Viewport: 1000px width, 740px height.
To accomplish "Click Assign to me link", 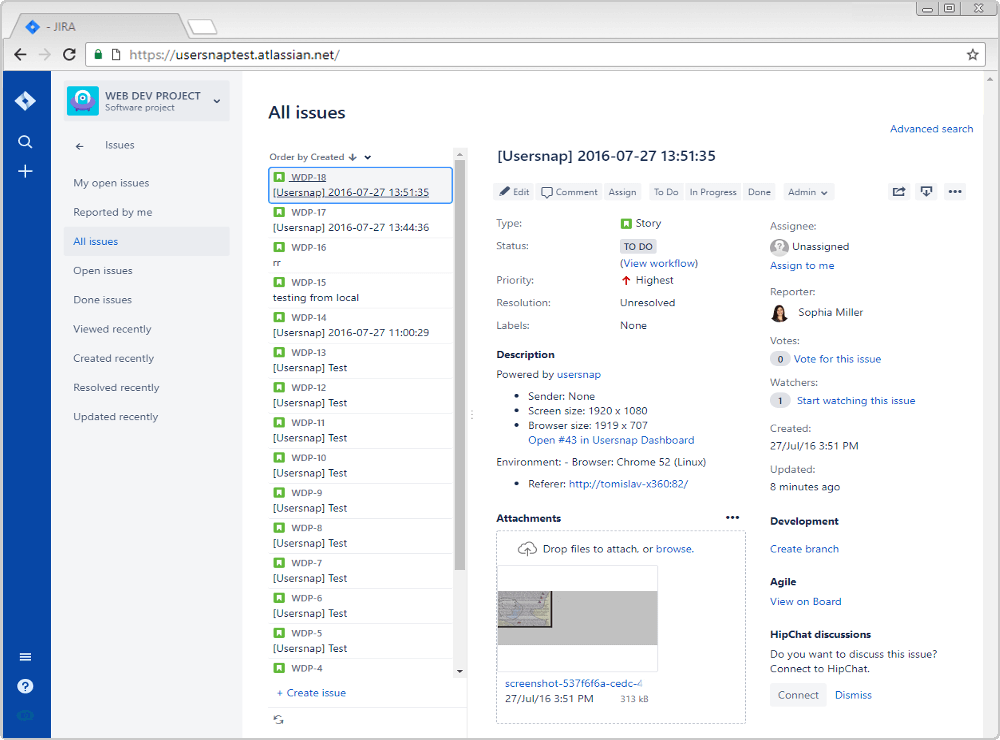I will (x=802, y=266).
